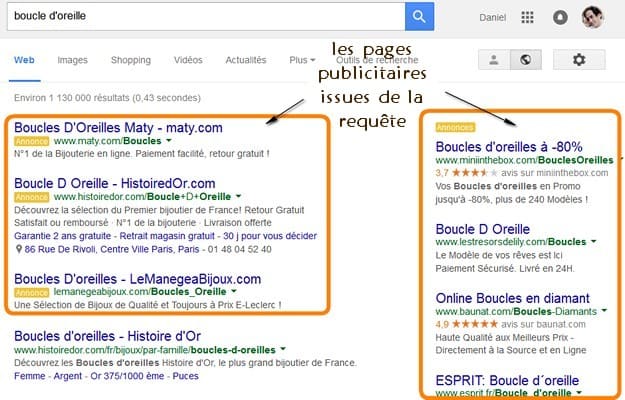This screenshot has width=625, height=400.
Task: Click the Argent sitelink
Action: coord(67,376)
